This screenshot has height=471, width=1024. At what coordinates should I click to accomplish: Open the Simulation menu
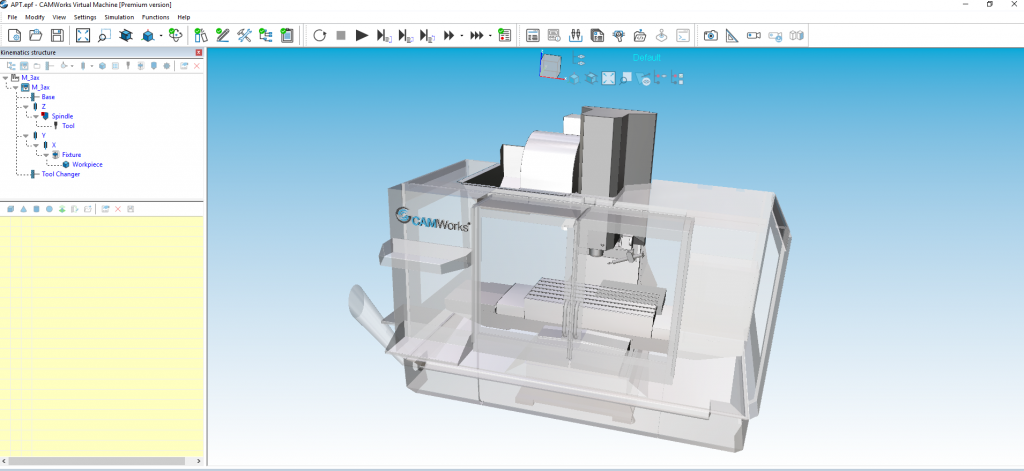point(119,17)
